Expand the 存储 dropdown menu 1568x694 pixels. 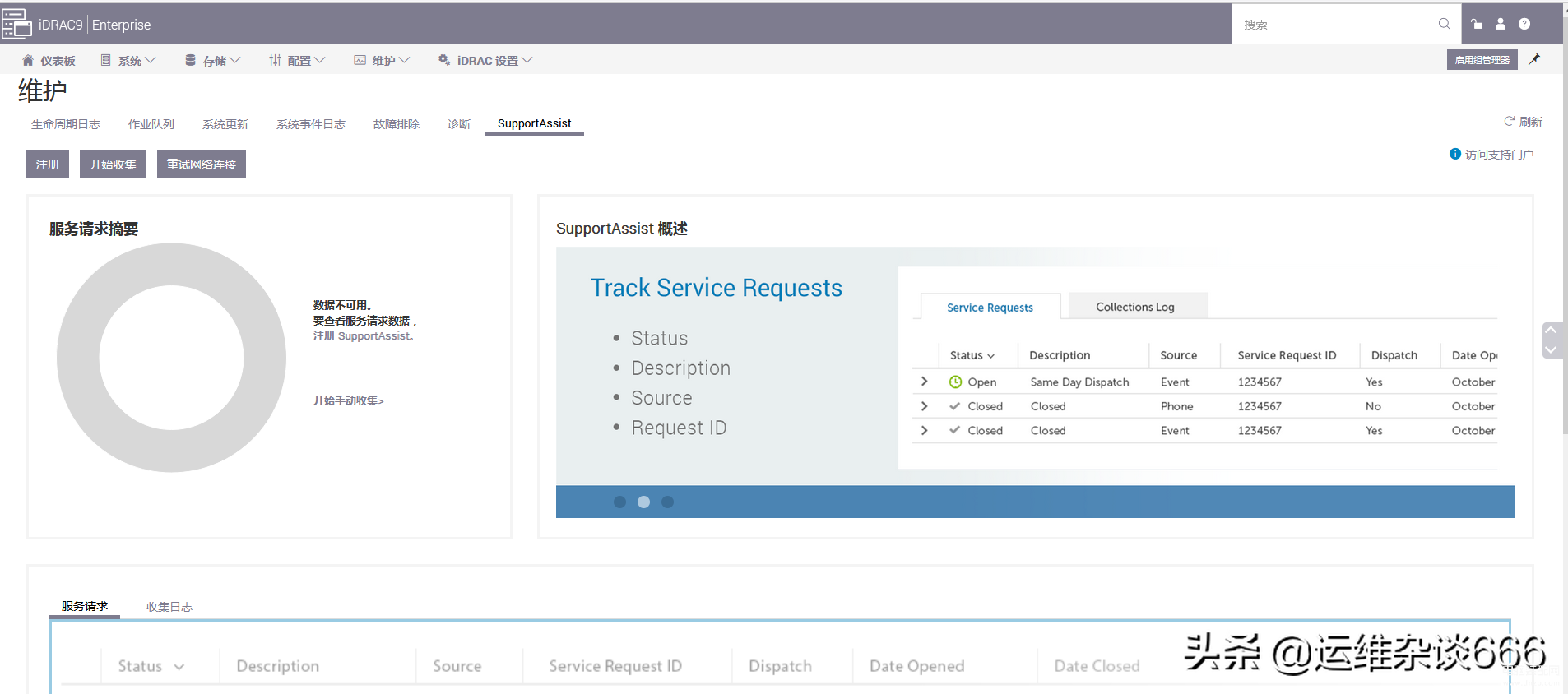(235, 60)
